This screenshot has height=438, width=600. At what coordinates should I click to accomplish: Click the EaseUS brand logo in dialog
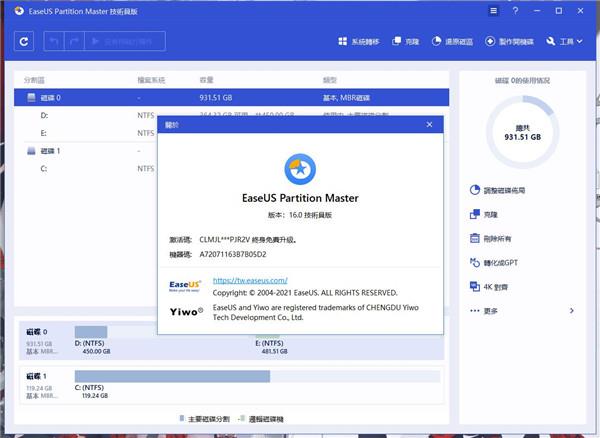[185, 286]
